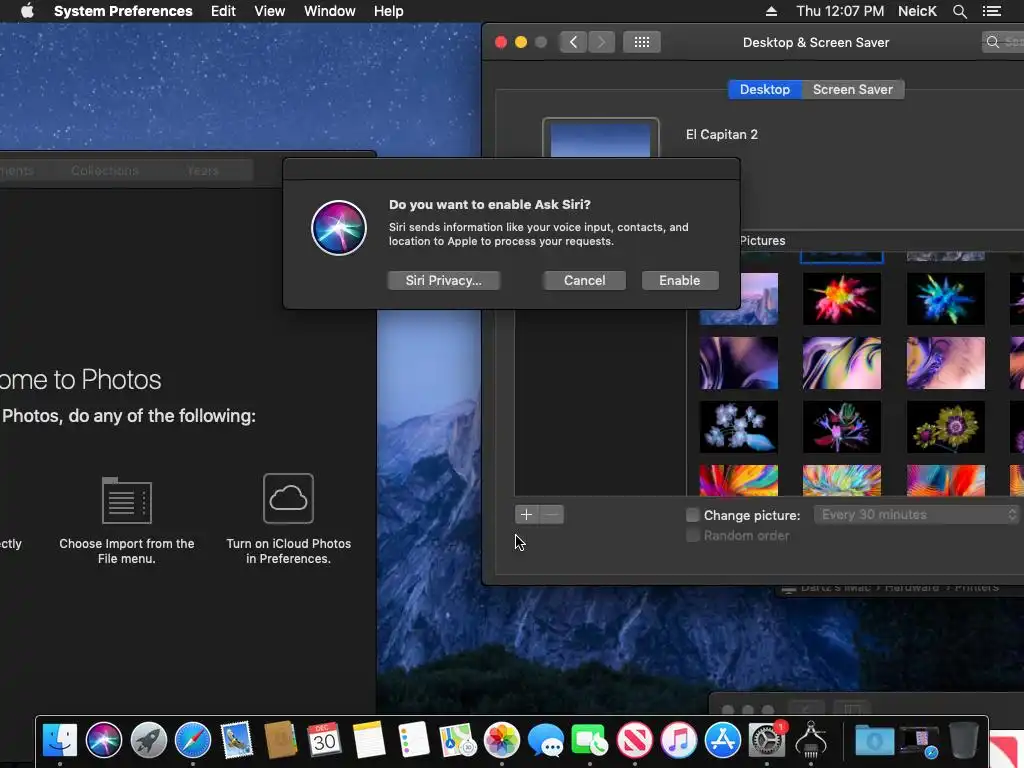Click the El Capitan 2 label
1024x768 pixels.
click(722, 135)
